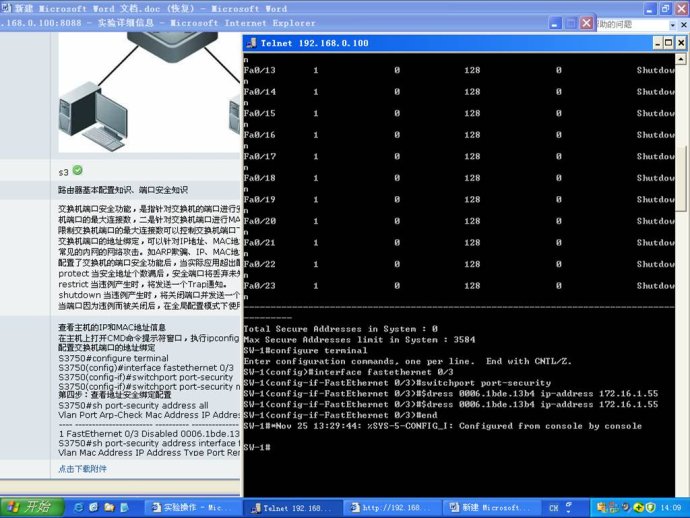Switch to 新建 Microsoft Word taskbar button
Screen dimensions: 690x518
[491, 508]
